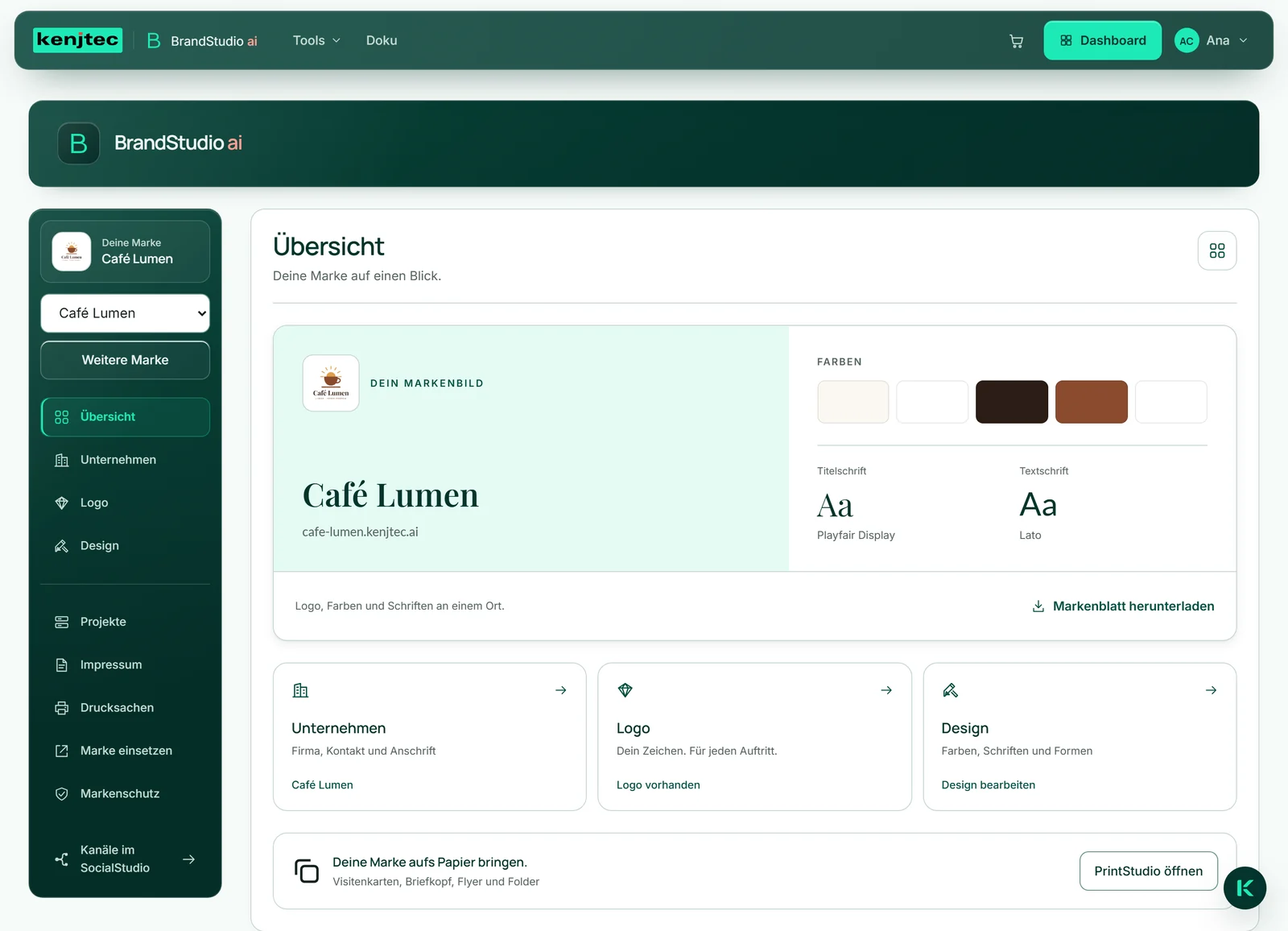This screenshot has height=931, width=1288.
Task: Open Impressum in the sidebar
Action: click(125, 665)
